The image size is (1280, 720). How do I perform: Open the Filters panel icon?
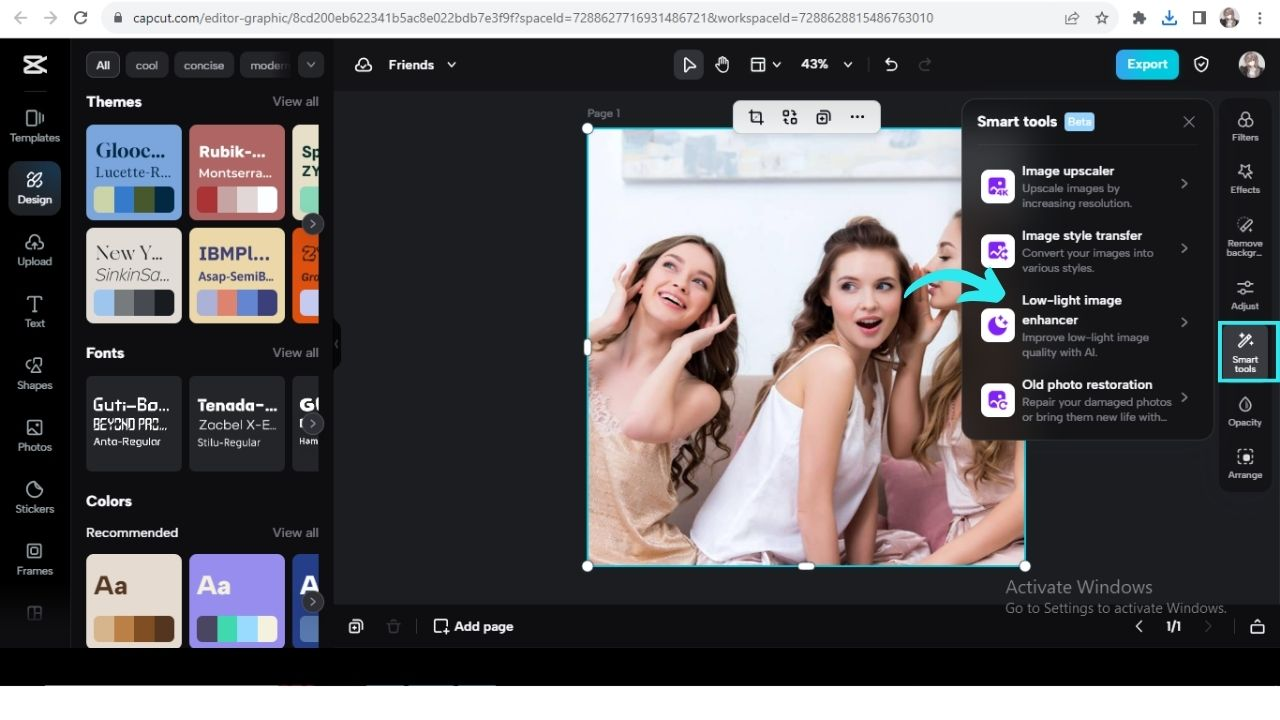point(1244,126)
